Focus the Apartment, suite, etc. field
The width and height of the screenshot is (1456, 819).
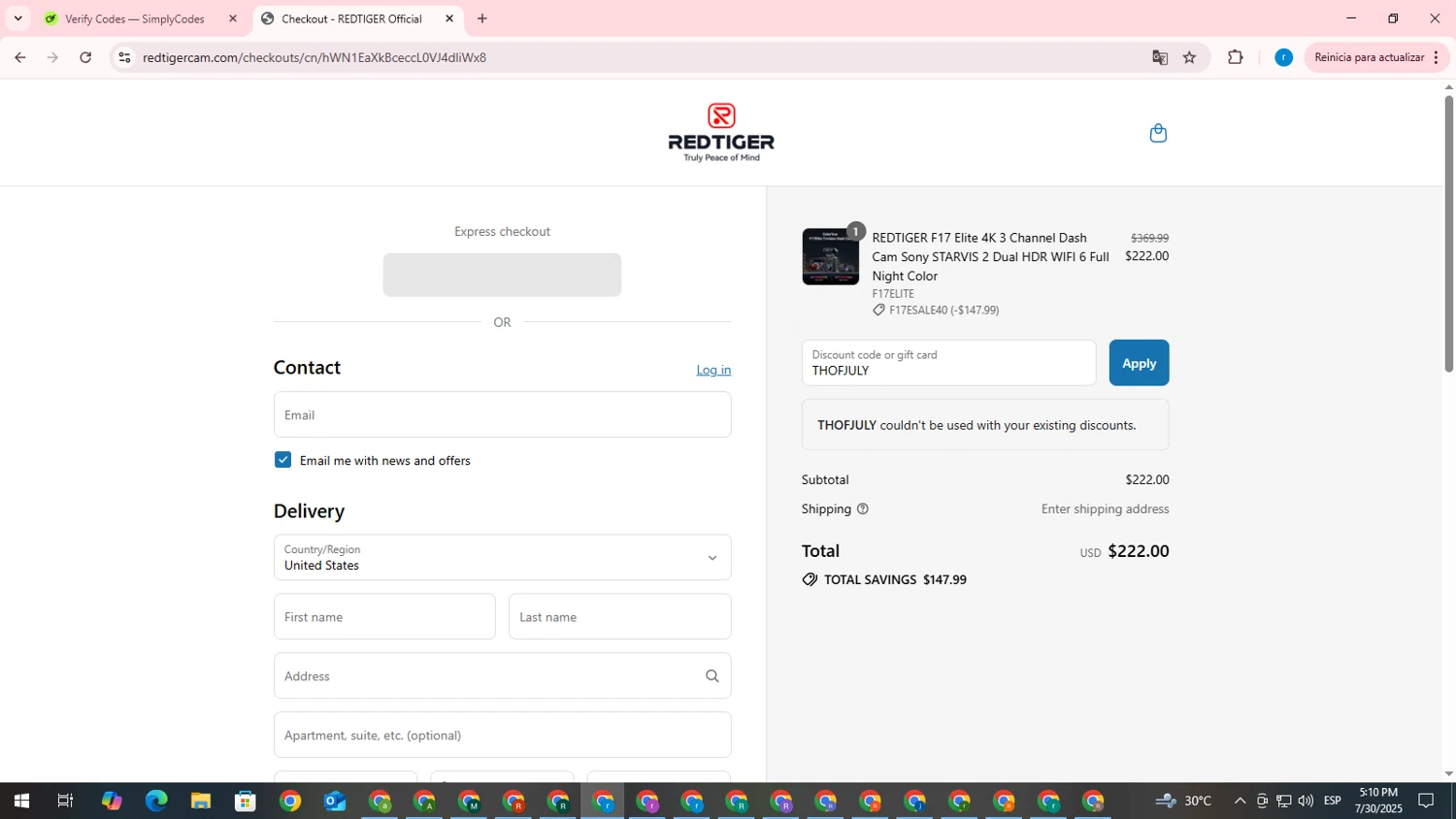(502, 735)
